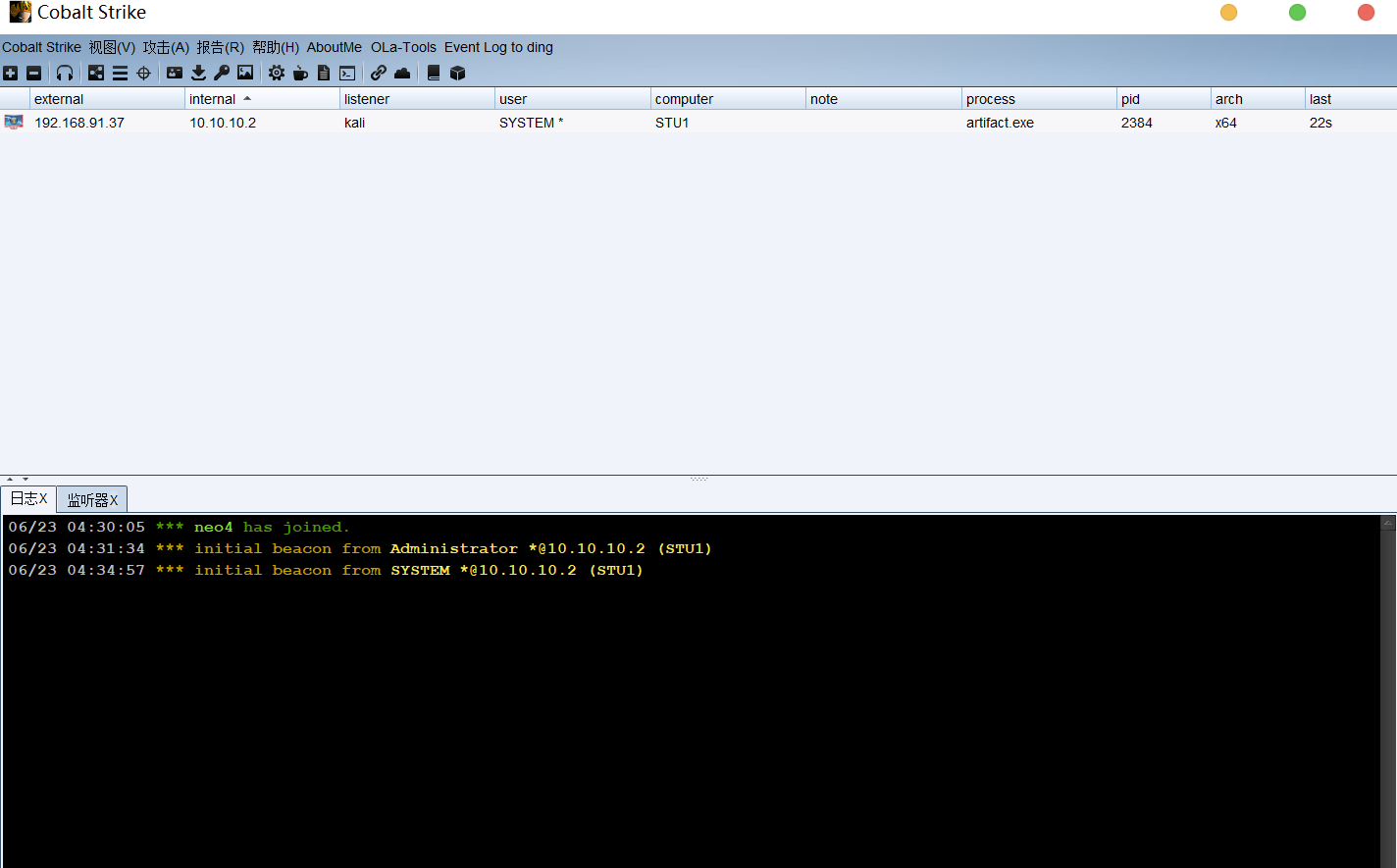Sort sessions by the computer column header
This screenshot has width=1397, height=868.
(728, 99)
